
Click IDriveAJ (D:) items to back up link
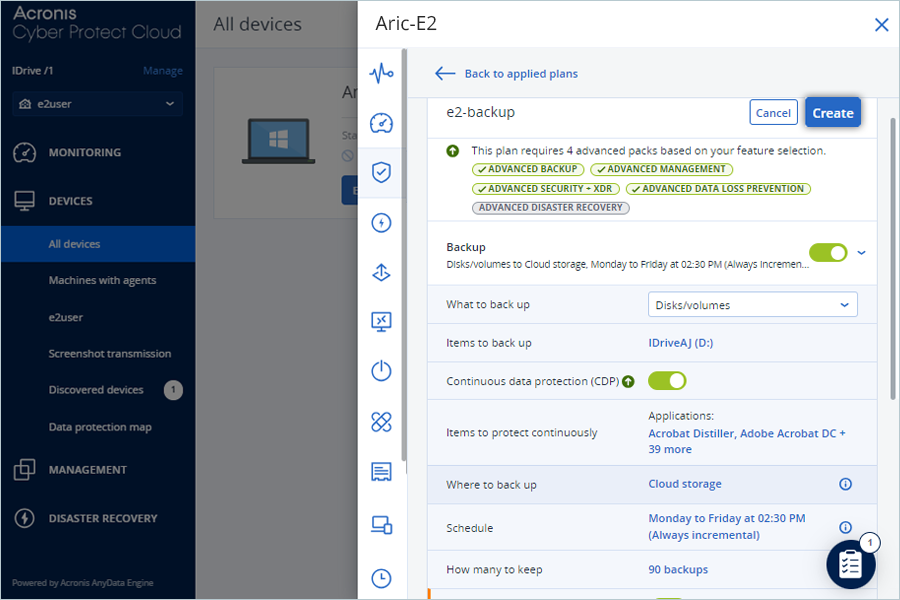pos(680,343)
